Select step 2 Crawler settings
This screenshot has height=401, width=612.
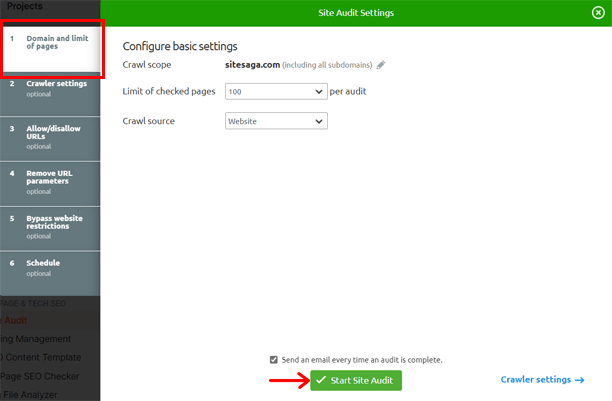pos(50,94)
